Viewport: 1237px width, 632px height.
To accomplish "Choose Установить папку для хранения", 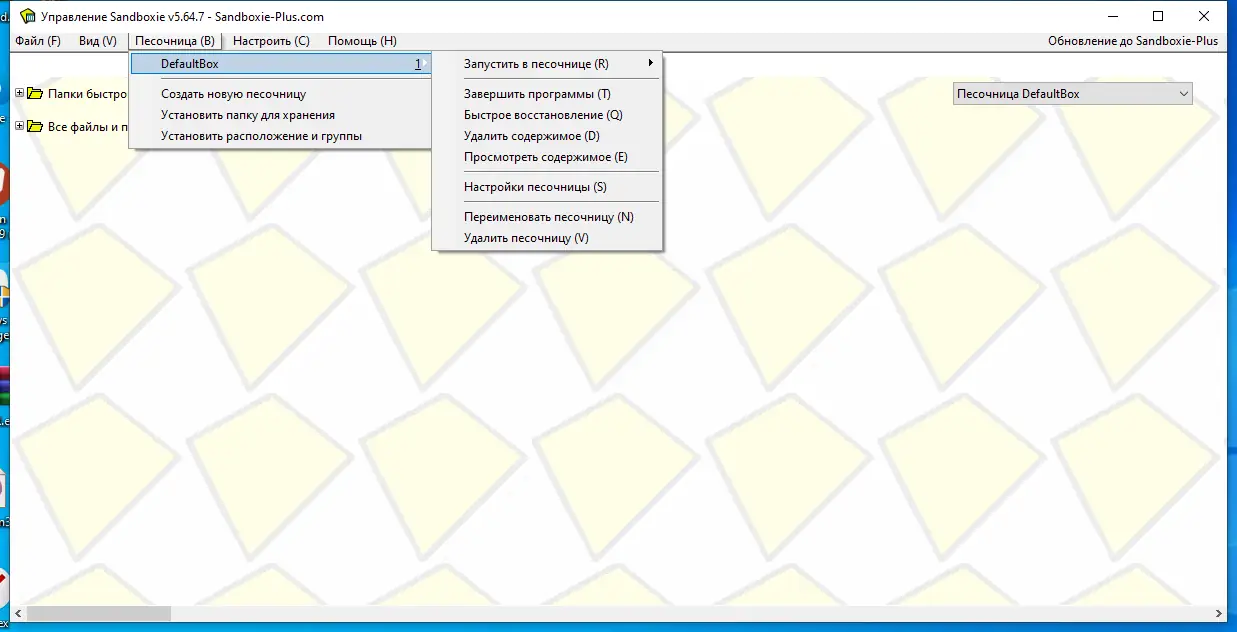I will click(247, 115).
